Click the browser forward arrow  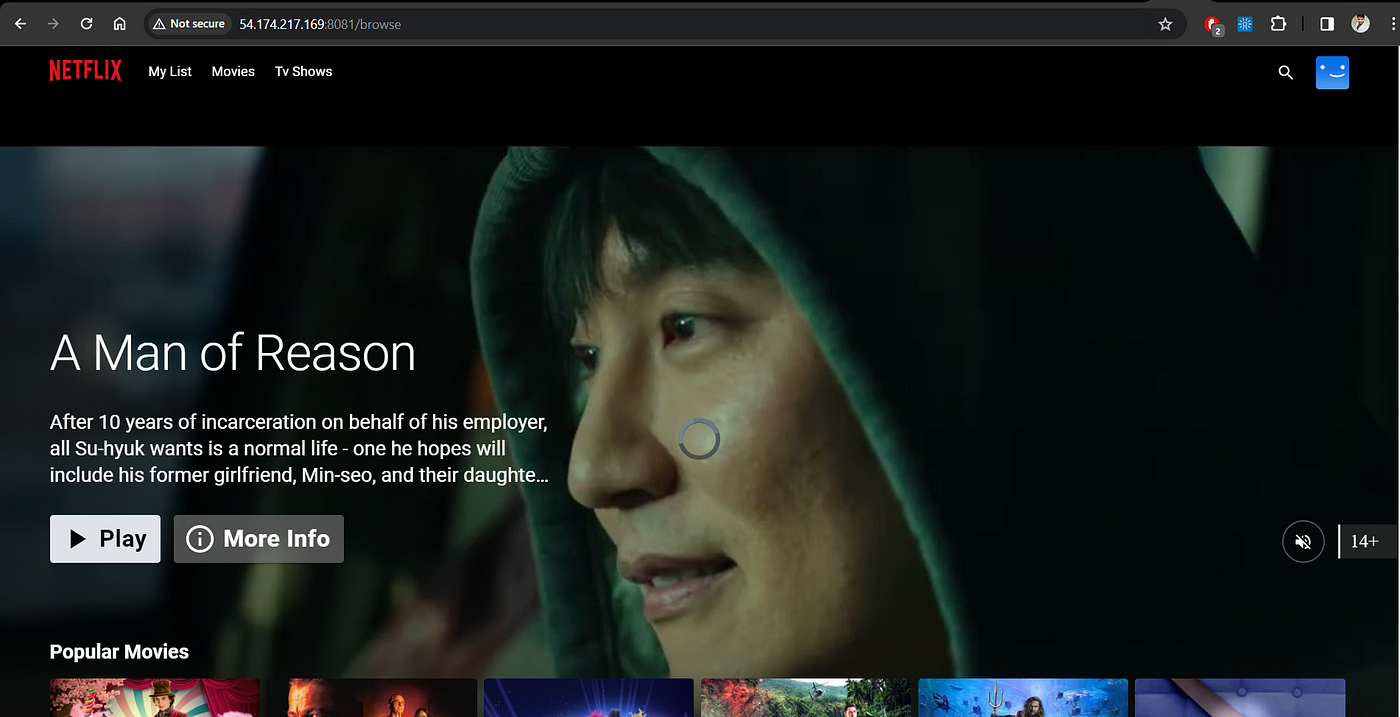[x=53, y=23]
